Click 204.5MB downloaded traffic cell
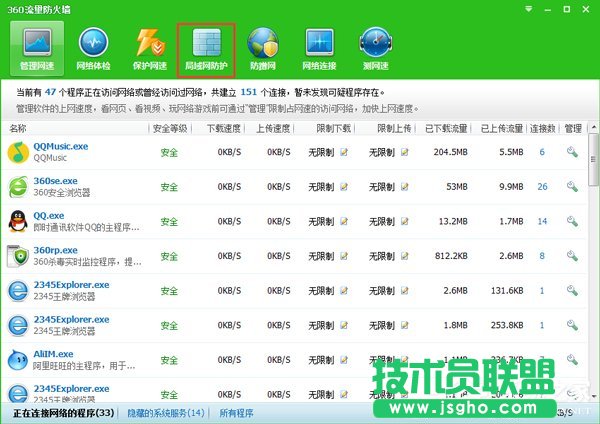The width and height of the screenshot is (600, 424). point(450,152)
